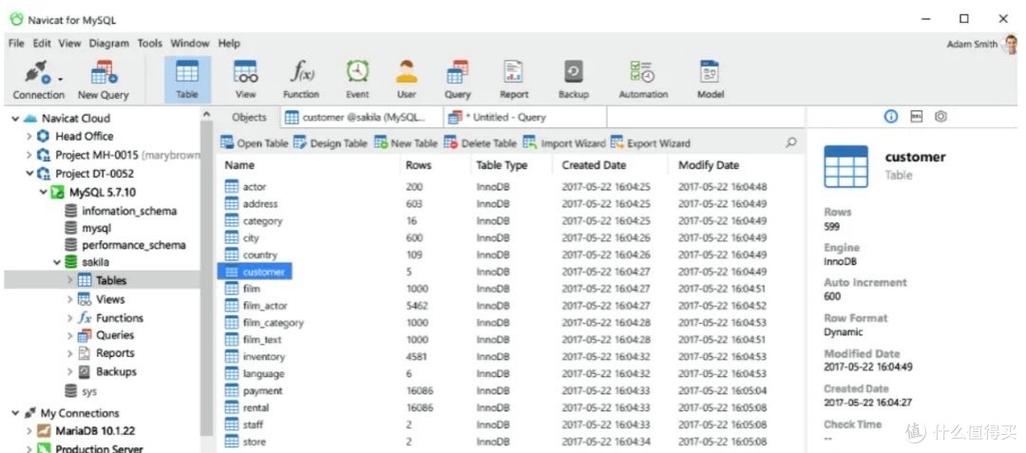This screenshot has height=453, width=1026.
Task: Collapse the sakila database node
Action: pyautogui.click(x=57, y=262)
